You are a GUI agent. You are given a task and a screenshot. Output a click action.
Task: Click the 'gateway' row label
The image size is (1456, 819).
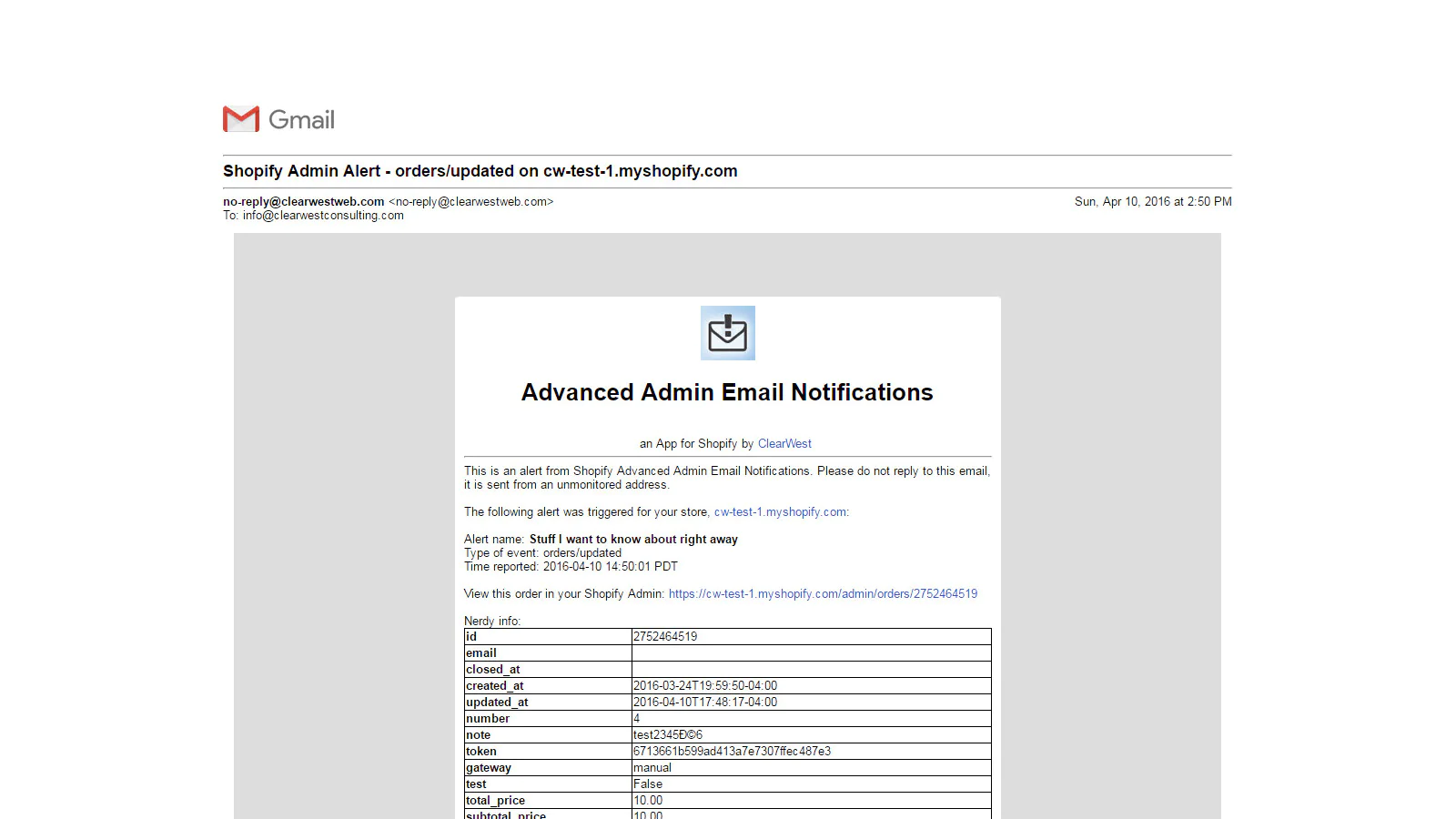[x=489, y=768]
